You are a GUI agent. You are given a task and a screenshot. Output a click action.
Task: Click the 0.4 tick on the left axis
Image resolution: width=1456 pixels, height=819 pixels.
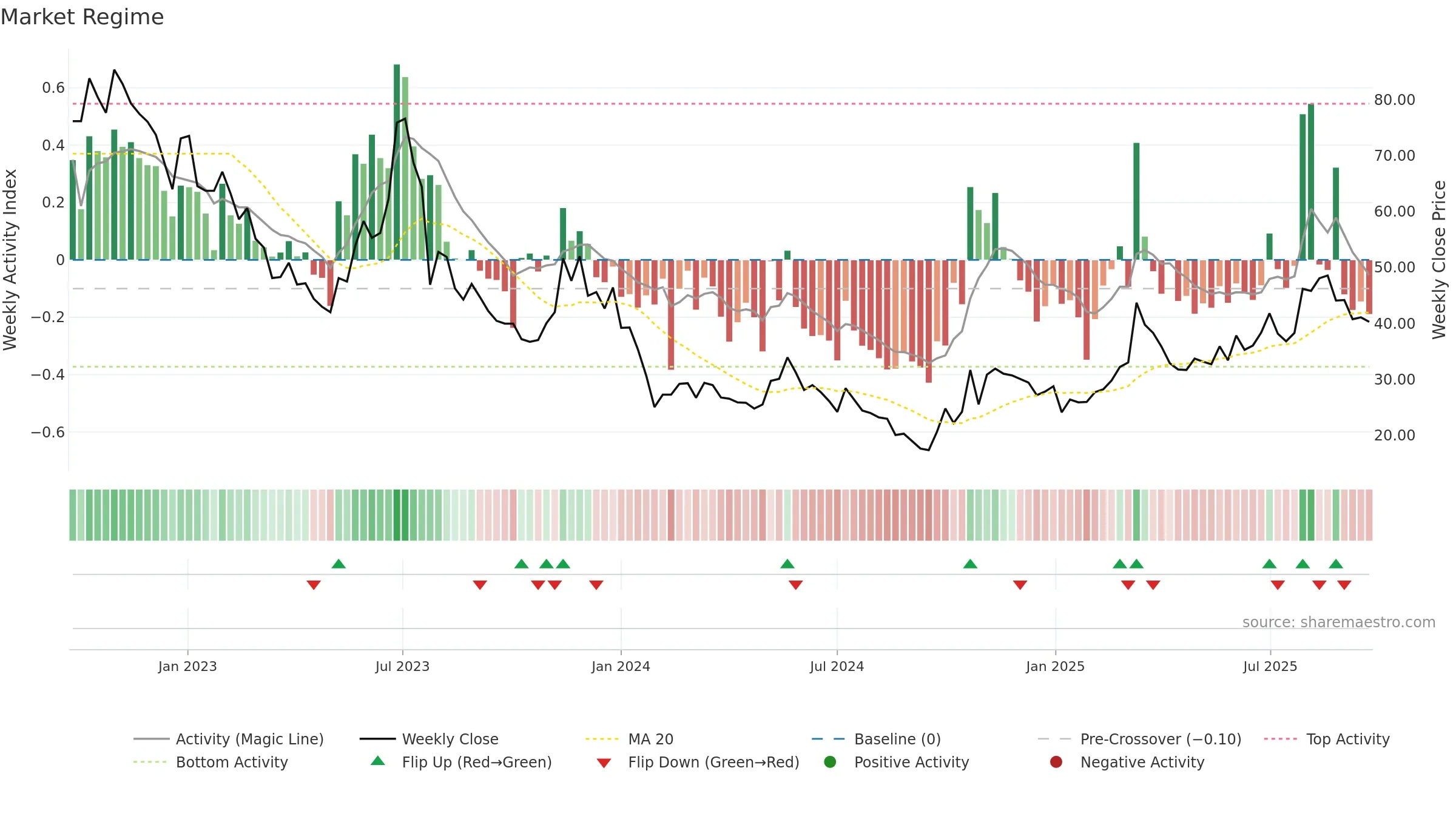tap(53, 145)
